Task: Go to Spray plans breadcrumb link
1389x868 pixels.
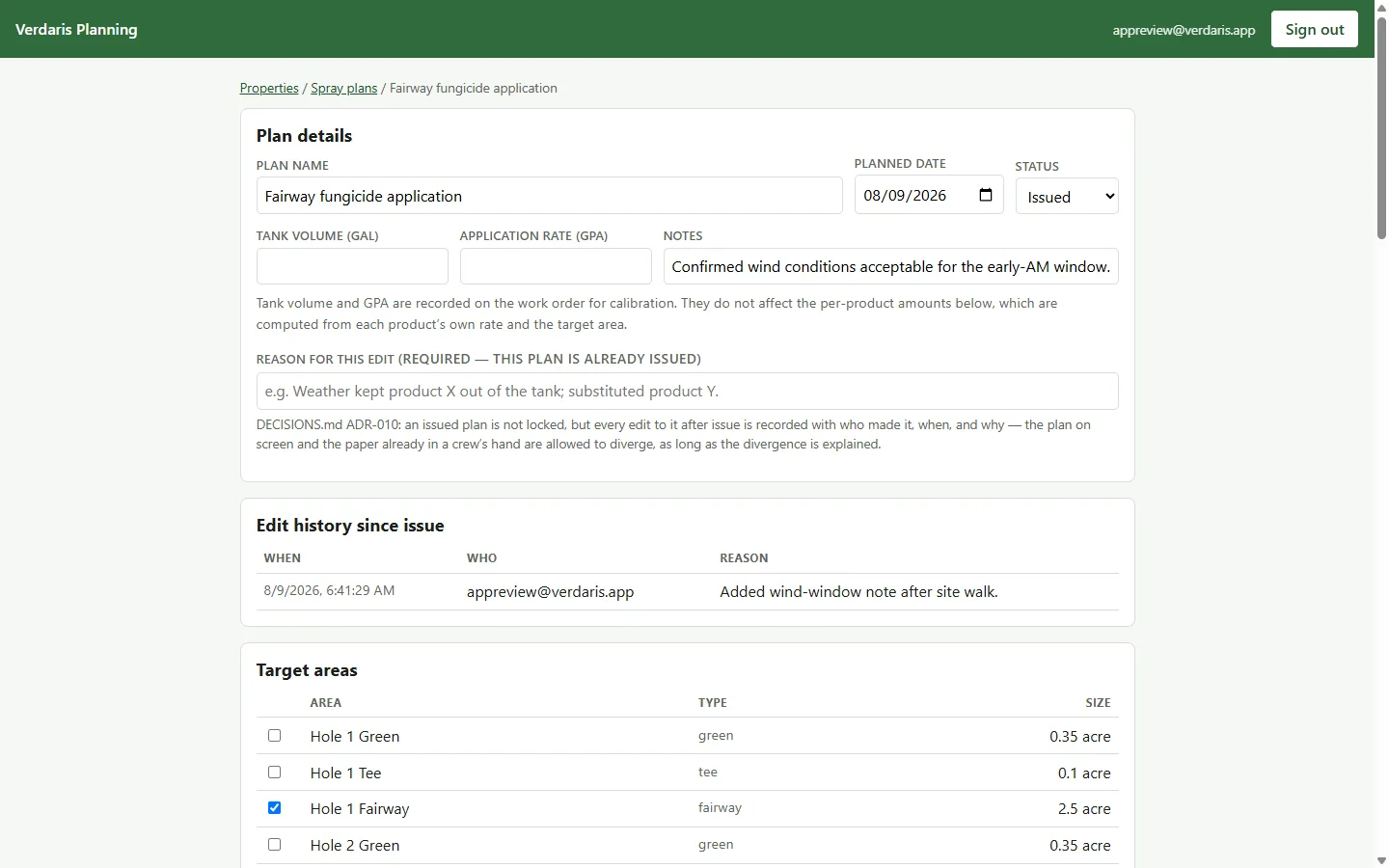Action: tap(343, 88)
